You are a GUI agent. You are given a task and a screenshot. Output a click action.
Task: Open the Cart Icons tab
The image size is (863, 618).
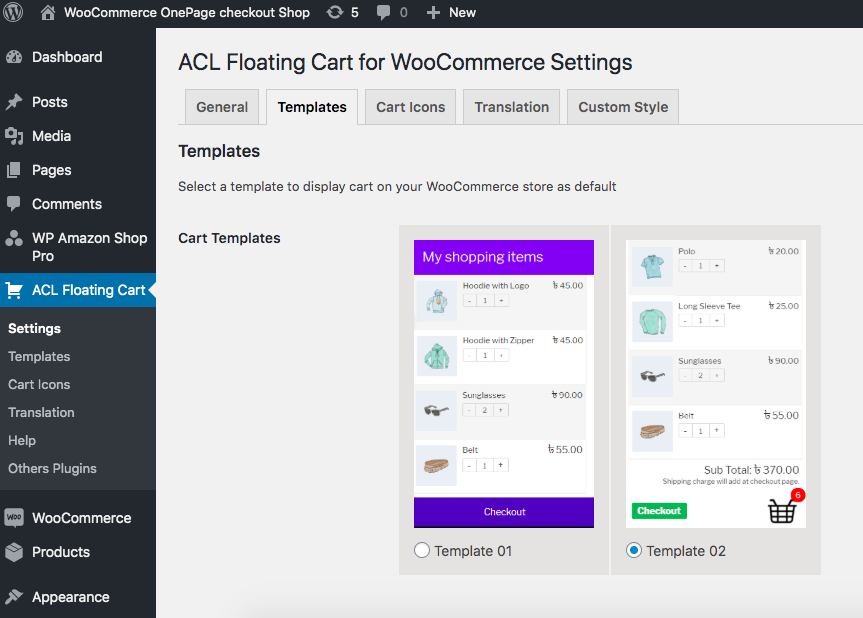pos(411,107)
